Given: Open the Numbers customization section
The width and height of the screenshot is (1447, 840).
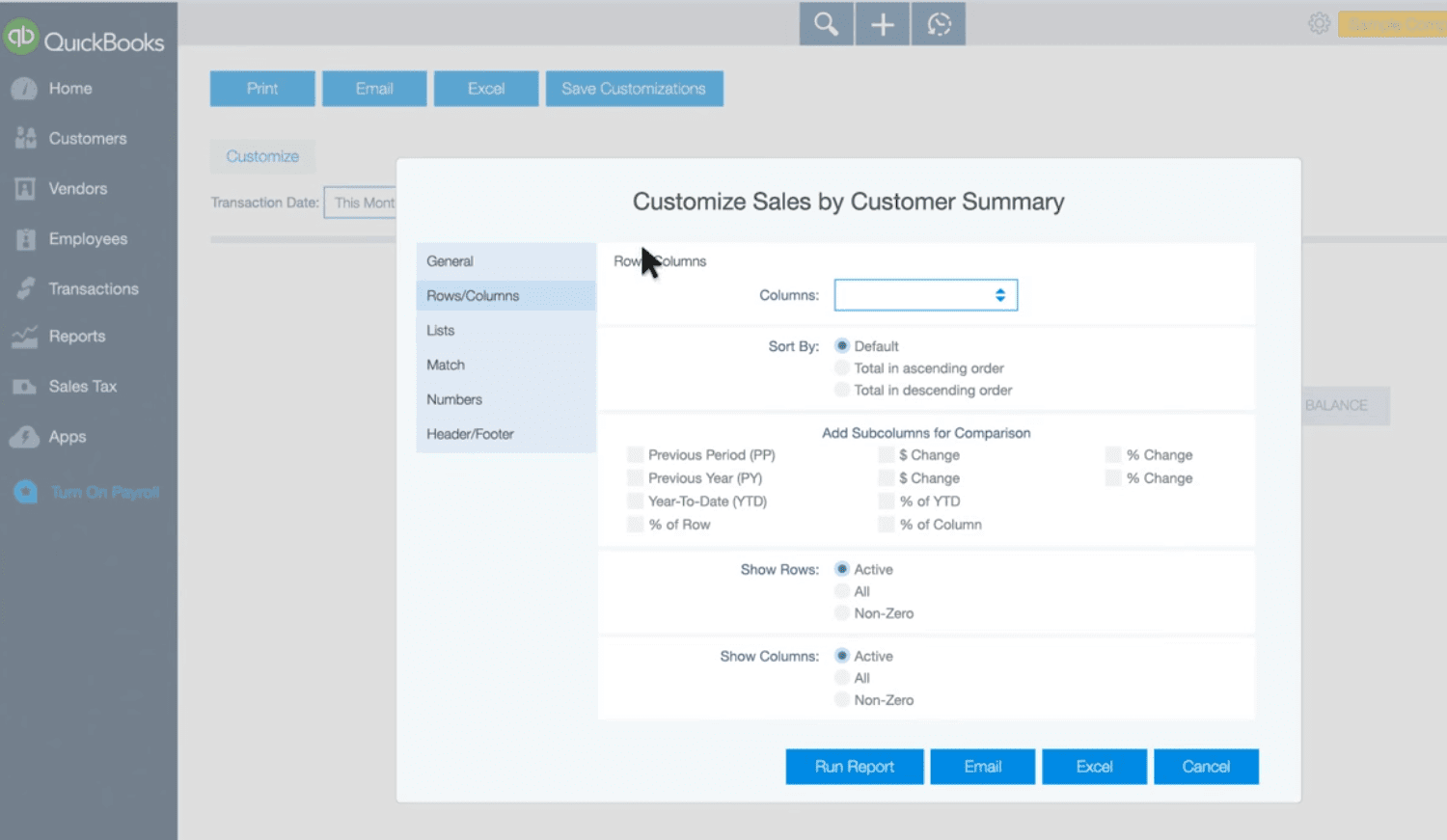Looking at the screenshot, I should (454, 398).
